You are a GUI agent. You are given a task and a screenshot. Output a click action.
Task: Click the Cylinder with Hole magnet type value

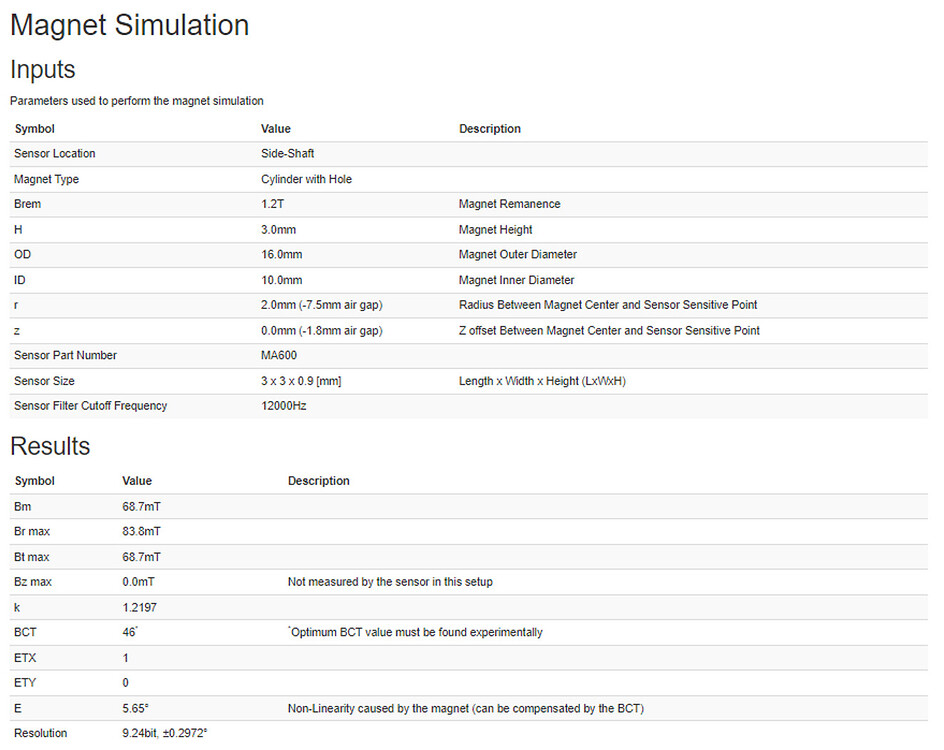(306, 179)
